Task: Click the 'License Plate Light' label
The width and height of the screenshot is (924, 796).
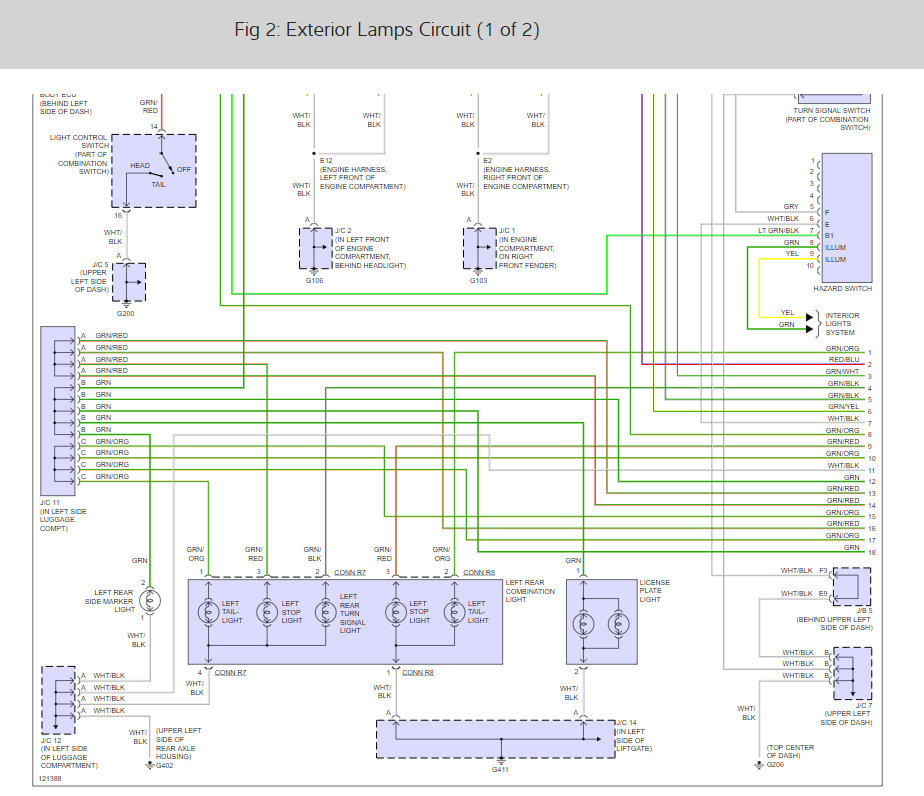Action: pos(654,591)
